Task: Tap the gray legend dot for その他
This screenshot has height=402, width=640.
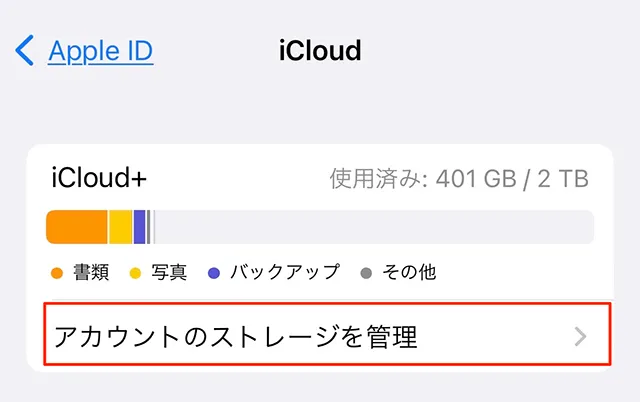Action: (366, 272)
